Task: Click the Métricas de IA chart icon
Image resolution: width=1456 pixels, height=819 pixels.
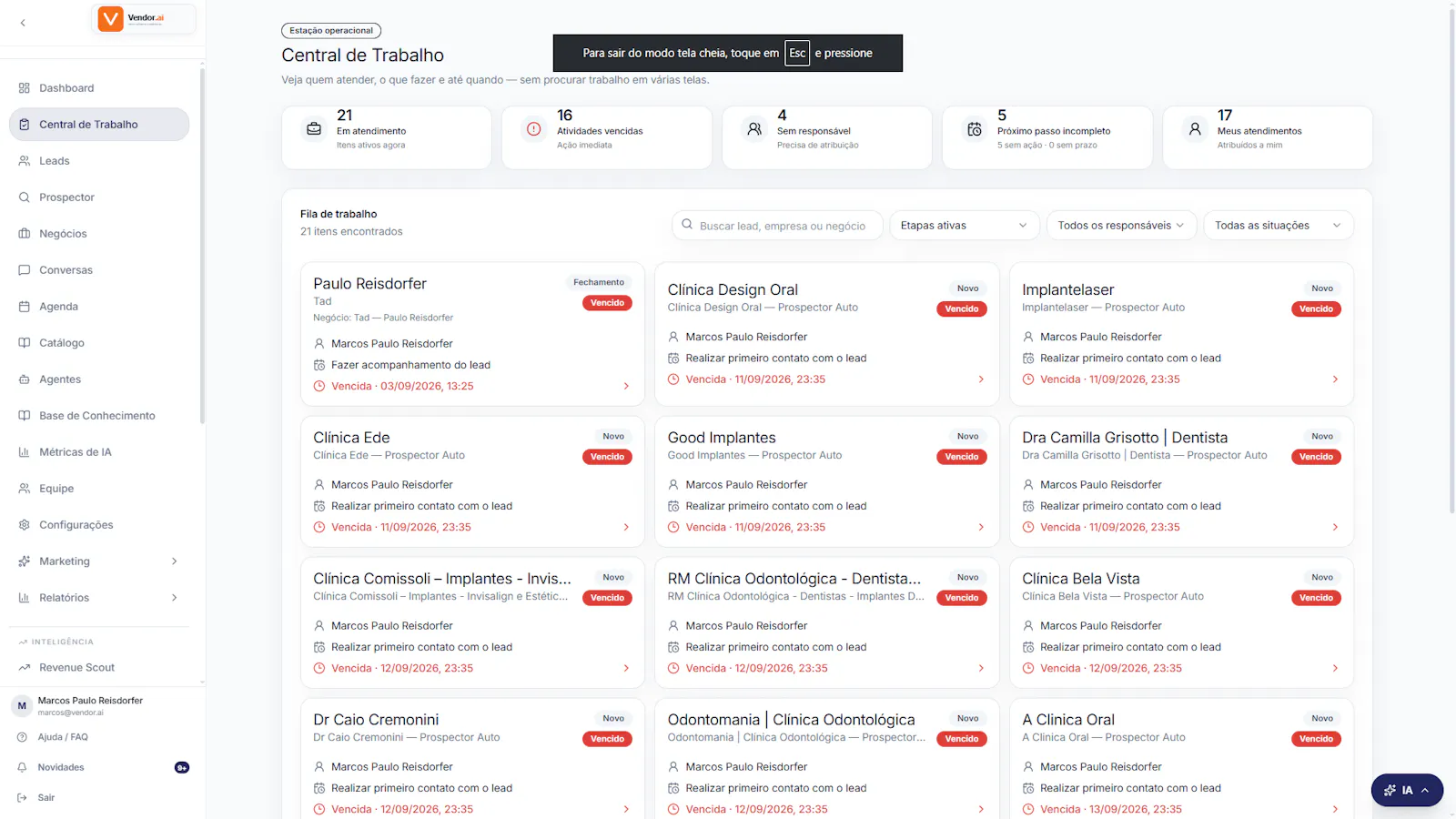Action: (x=25, y=452)
